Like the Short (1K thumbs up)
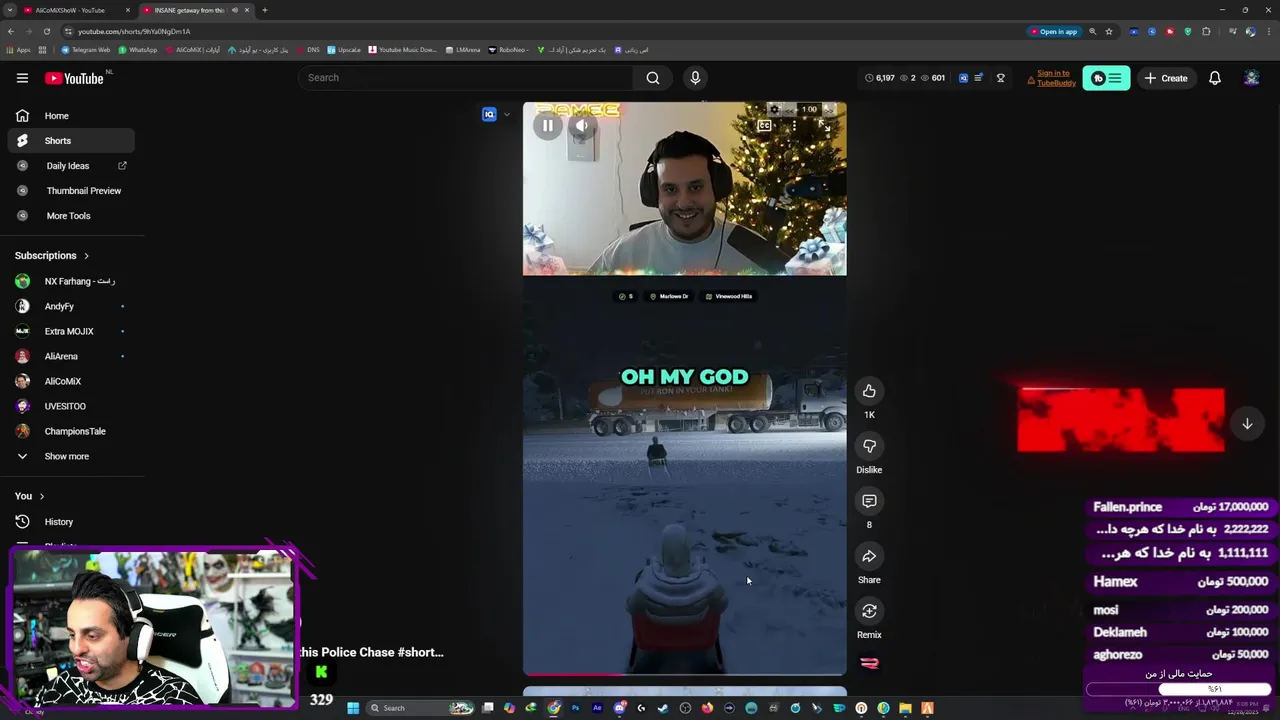The height and width of the screenshot is (720, 1280). click(869, 391)
